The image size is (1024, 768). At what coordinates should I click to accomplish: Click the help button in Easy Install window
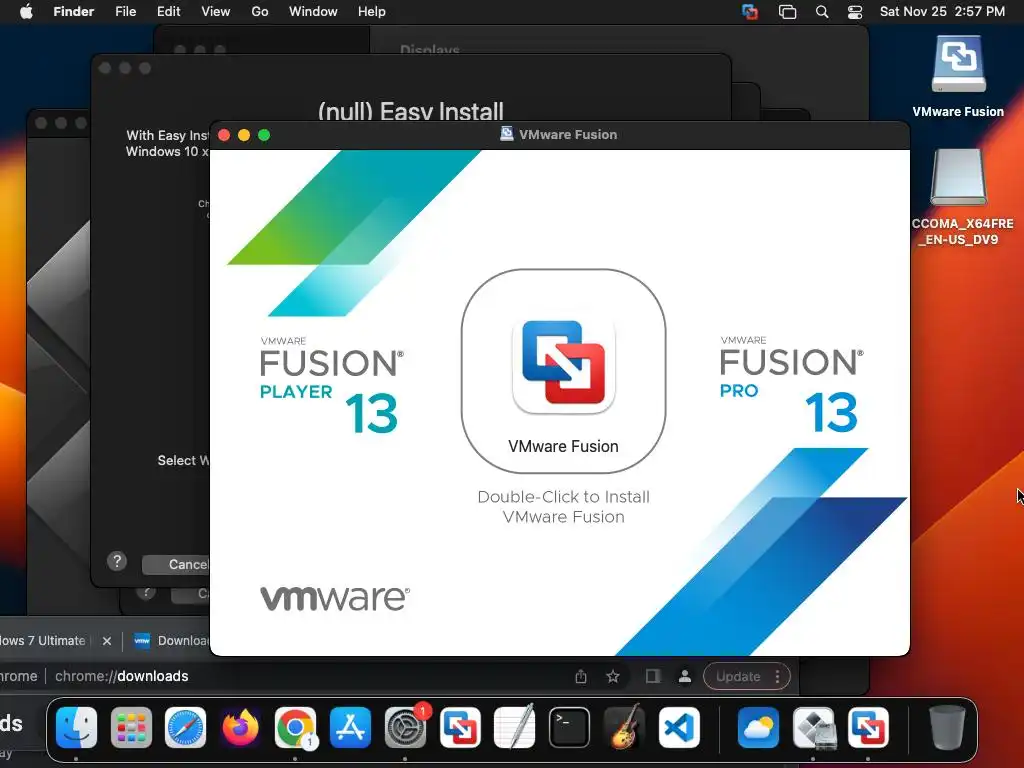tap(117, 561)
